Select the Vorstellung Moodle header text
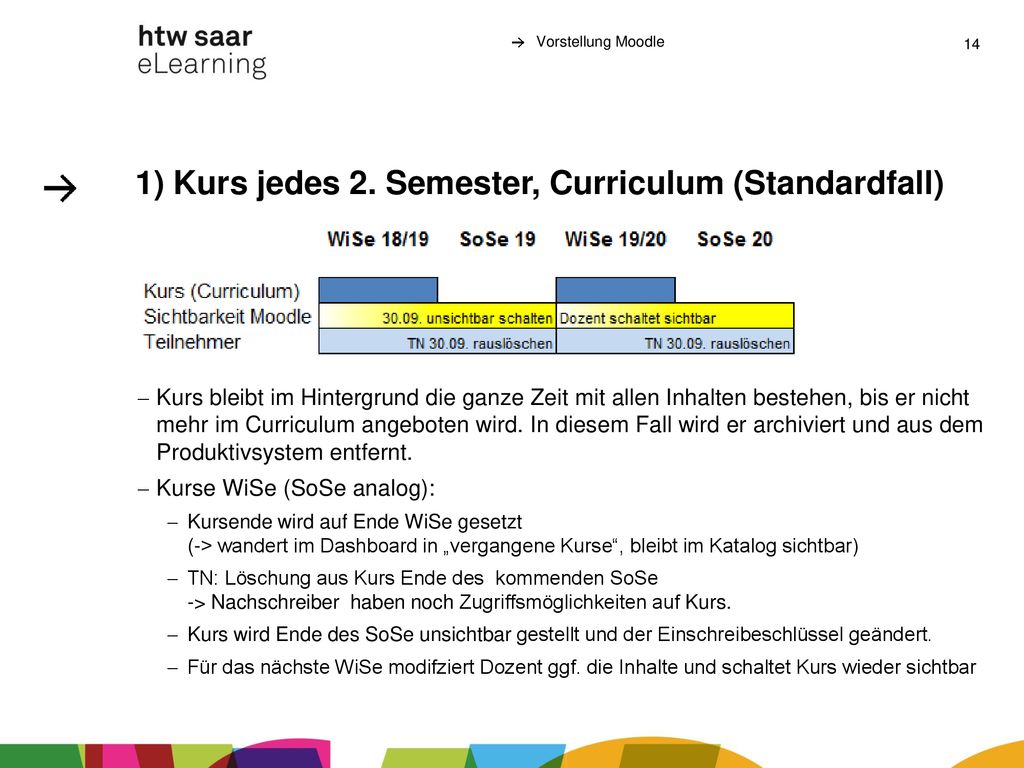Viewport: 1024px width, 768px height. (600, 42)
